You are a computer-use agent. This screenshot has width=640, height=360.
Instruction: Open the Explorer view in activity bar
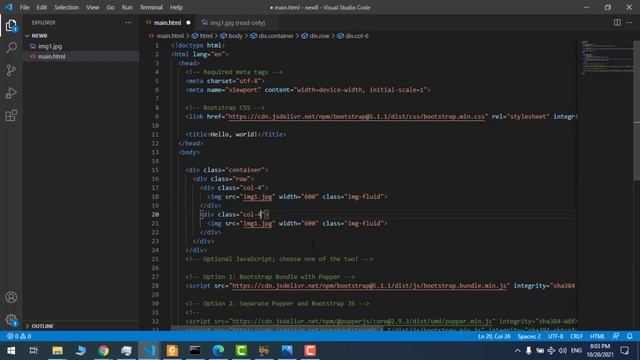pyautogui.click(x=11, y=26)
